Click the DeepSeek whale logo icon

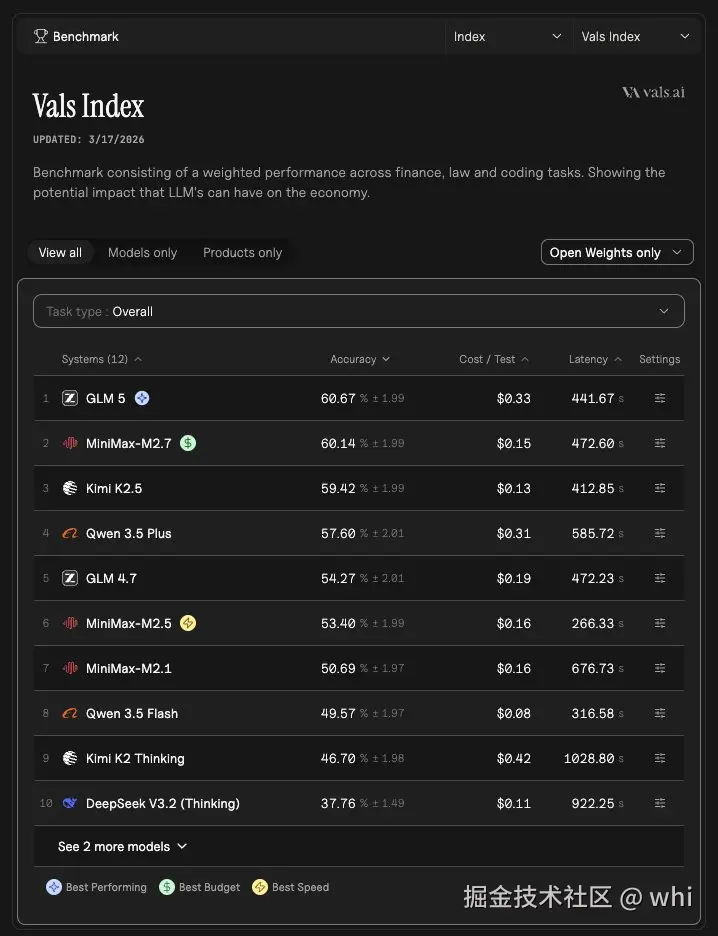[70, 804]
